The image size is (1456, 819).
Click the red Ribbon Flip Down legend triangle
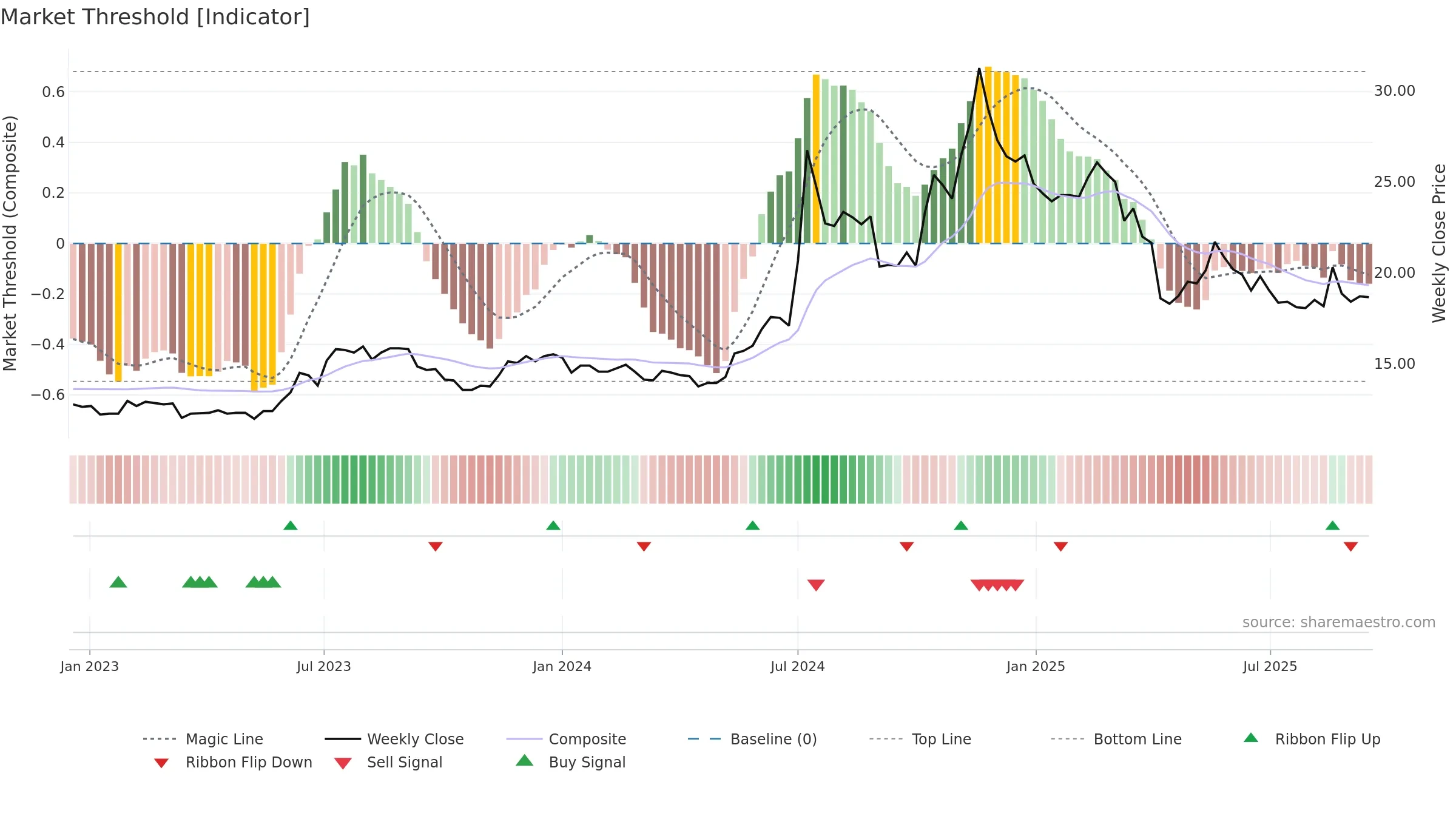coord(161,763)
